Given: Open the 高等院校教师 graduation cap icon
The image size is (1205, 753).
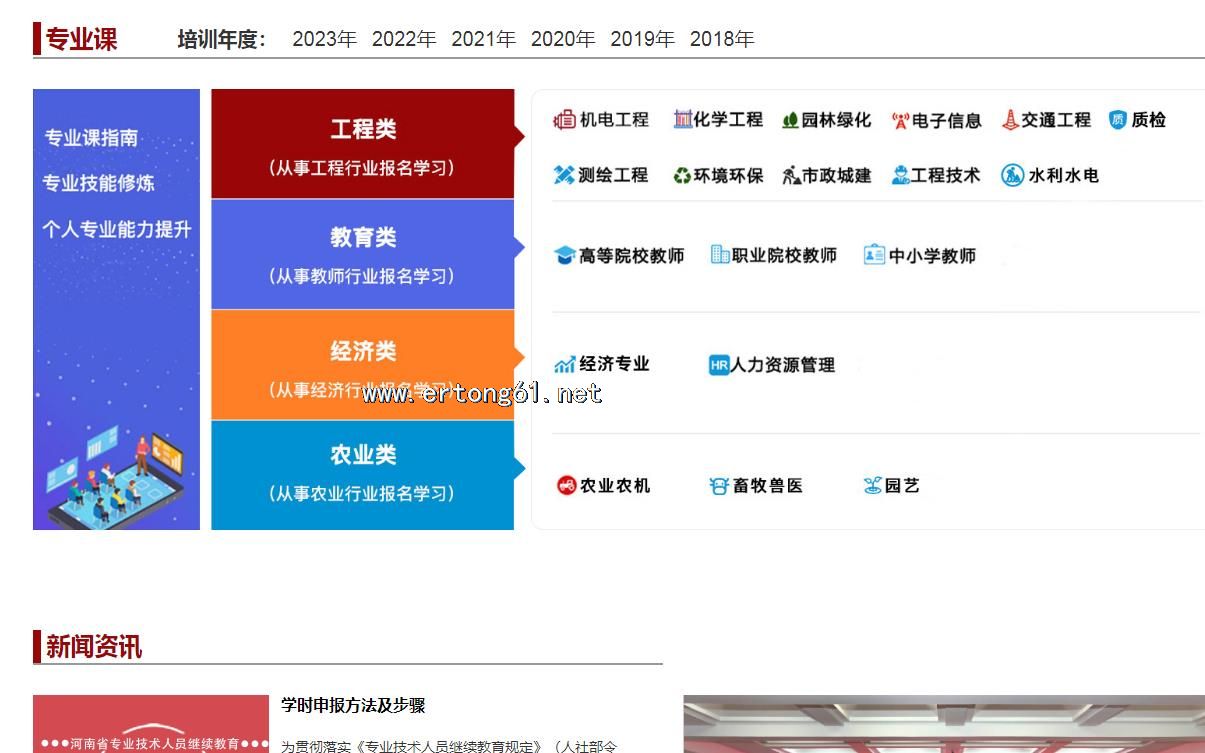Looking at the screenshot, I should point(565,256).
